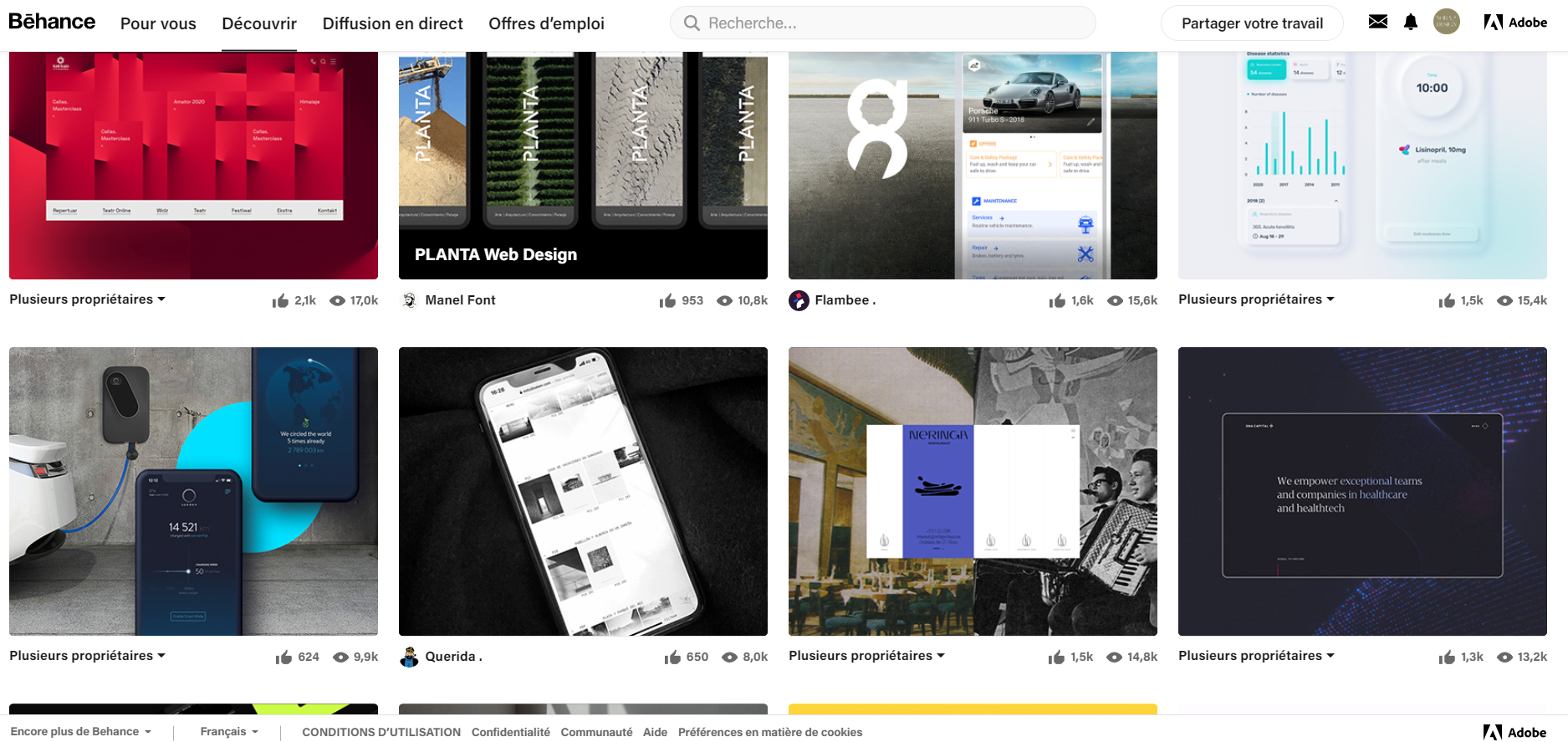Open the Flambee . profile link

coord(845,299)
